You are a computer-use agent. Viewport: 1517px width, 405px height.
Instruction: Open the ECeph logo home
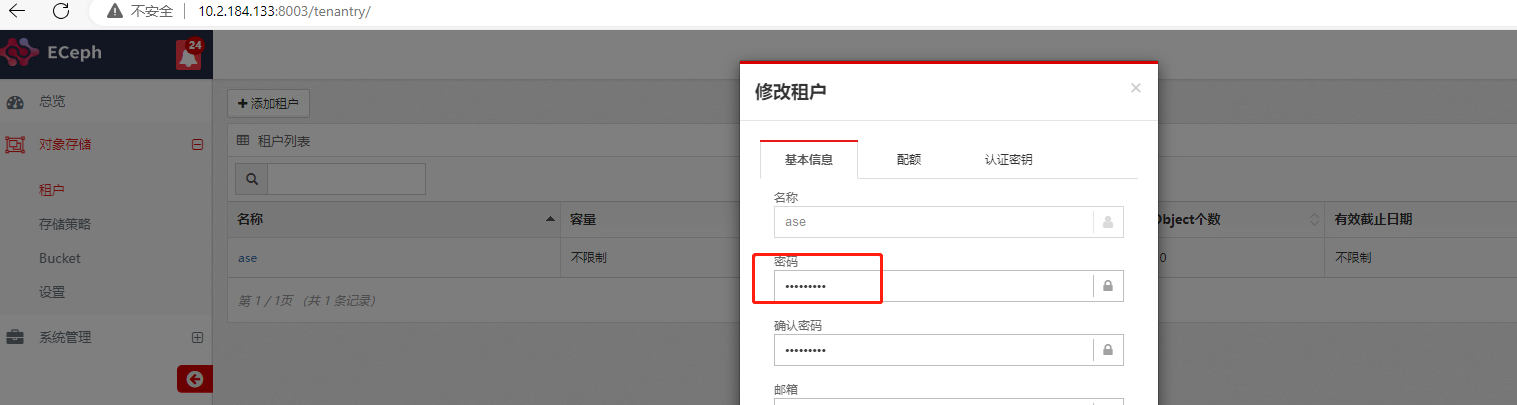point(52,54)
